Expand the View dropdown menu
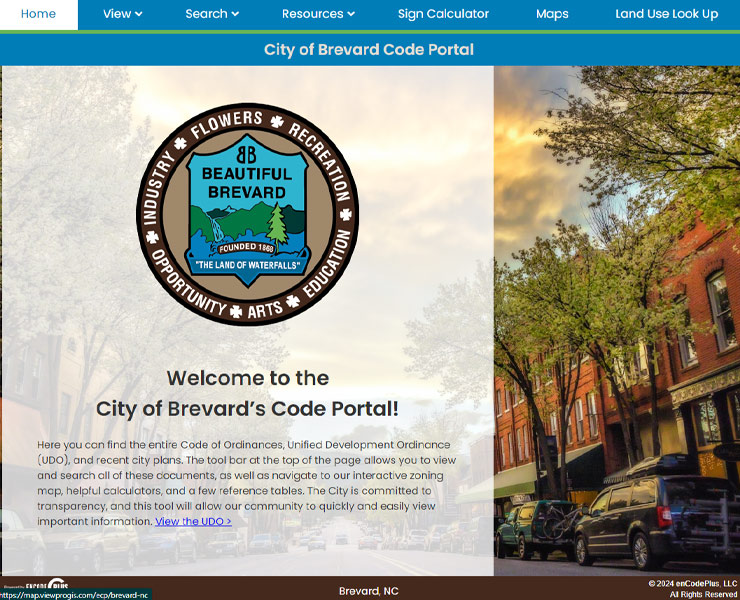 click(x=123, y=14)
